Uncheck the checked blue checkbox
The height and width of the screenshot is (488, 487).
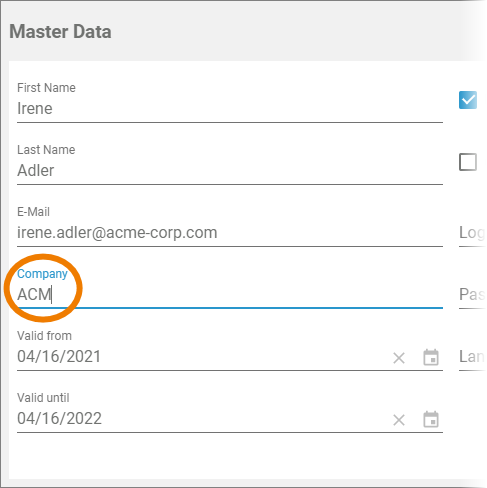[x=468, y=100]
